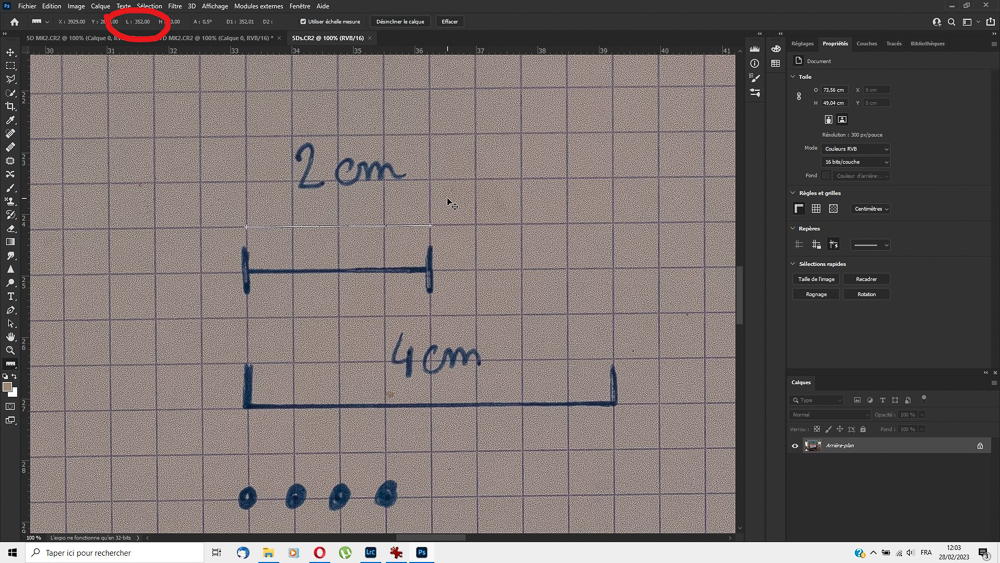Open the Affichage menu
The image size is (1000, 563).
coord(215,6)
